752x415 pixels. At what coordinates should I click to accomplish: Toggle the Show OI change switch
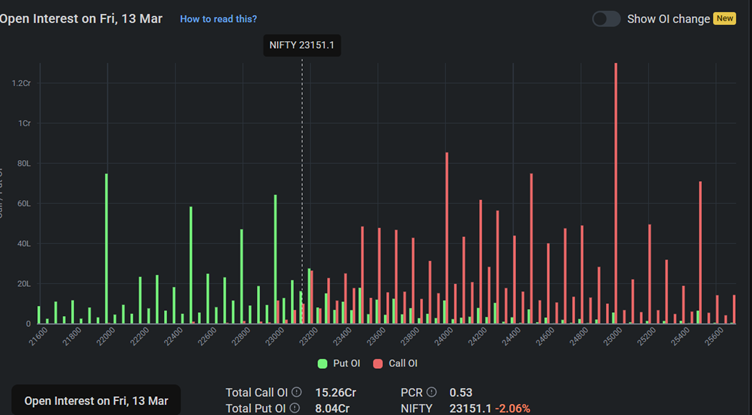(x=606, y=19)
